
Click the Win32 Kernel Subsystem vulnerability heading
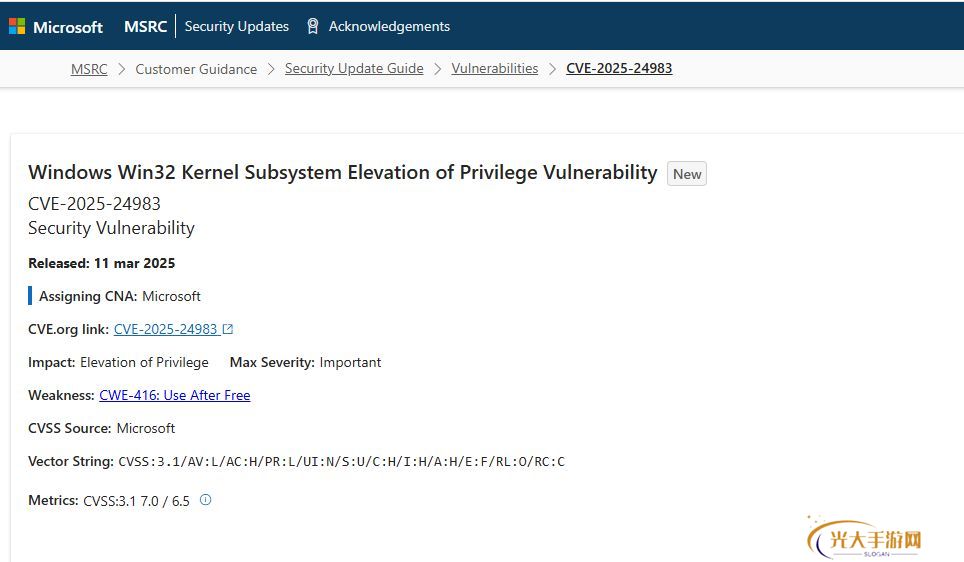[342, 173]
